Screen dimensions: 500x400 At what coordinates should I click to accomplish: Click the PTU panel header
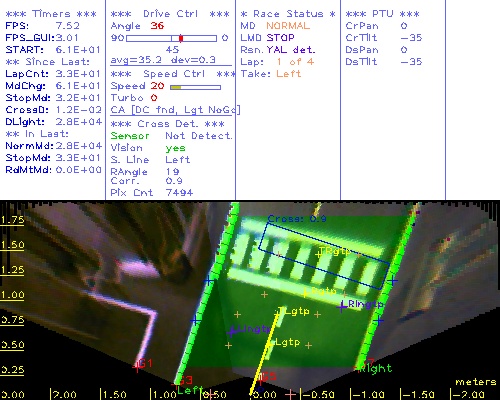coord(382,14)
